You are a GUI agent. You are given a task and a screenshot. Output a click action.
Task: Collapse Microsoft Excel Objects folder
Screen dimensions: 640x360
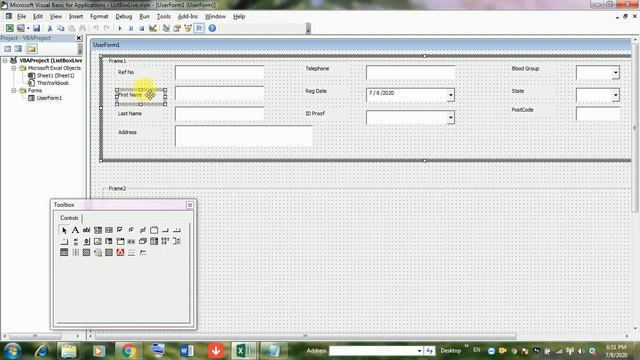click(x=13, y=68)
